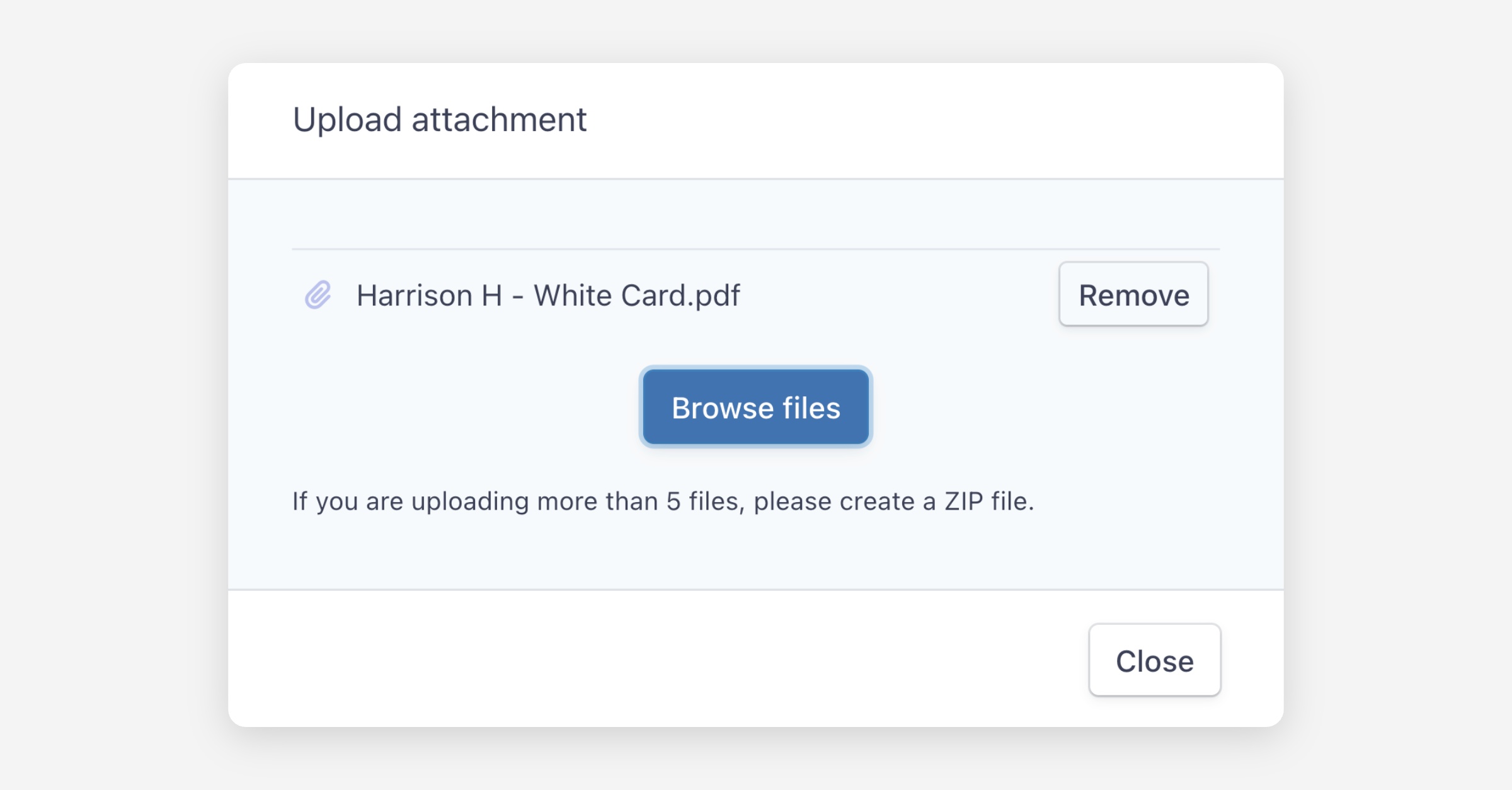Dismiss the modal with the Close button

1154,660
